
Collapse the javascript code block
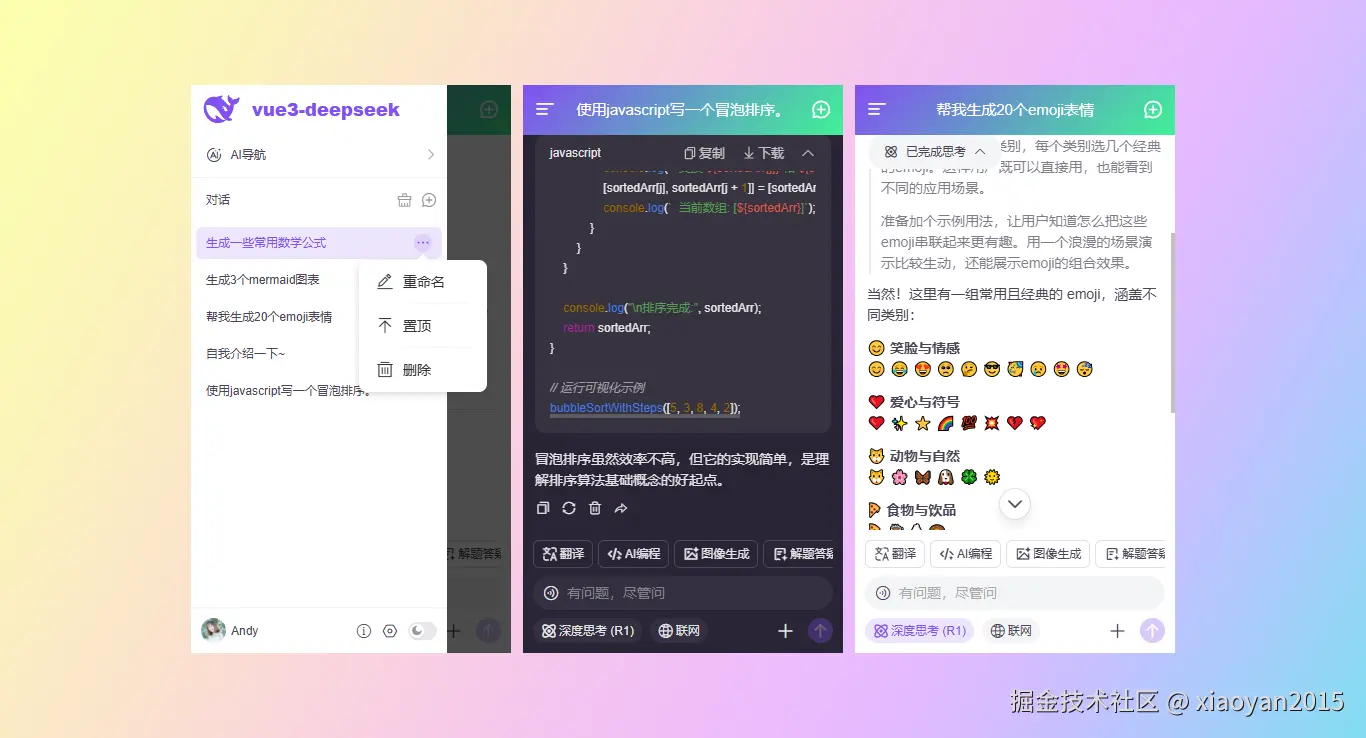pyautogui.click(x=808, y=152)
